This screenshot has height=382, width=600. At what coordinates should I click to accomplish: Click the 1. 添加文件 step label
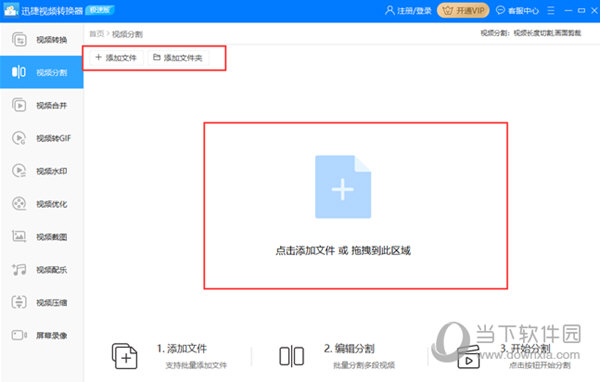182,348
